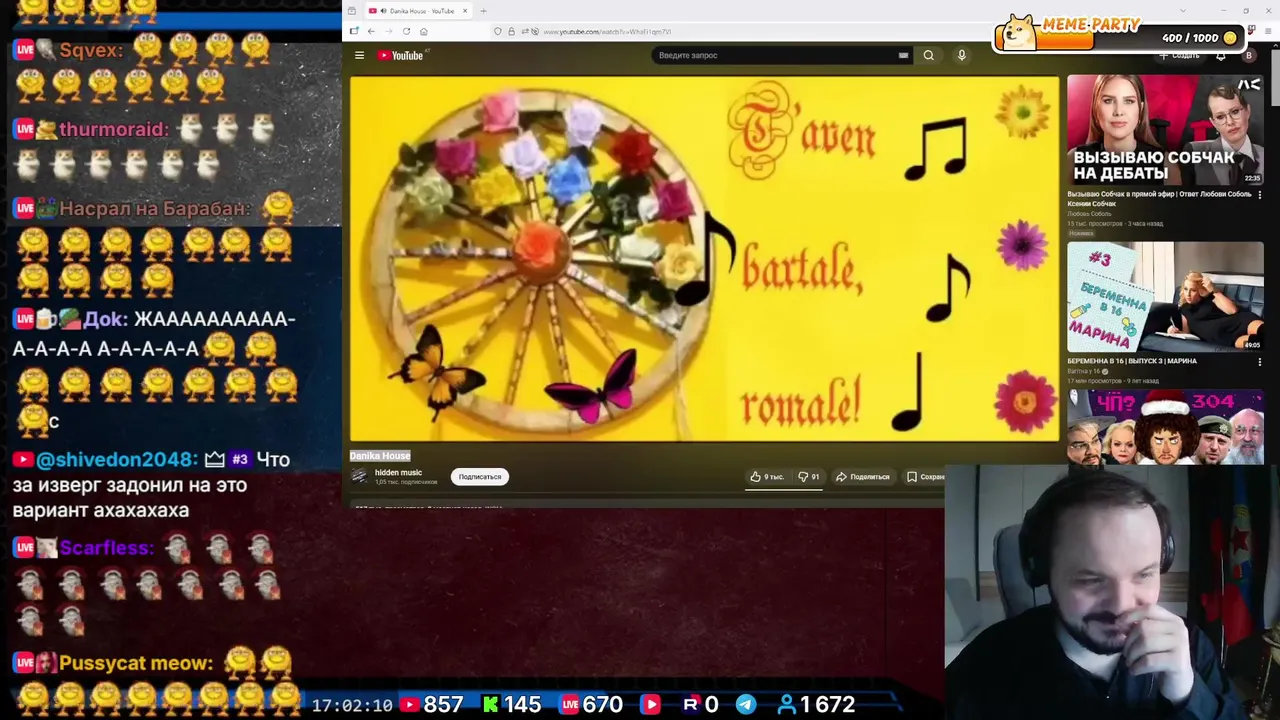Open the Беременна в 16 Марина thumbnail
Viewport: 1280px width, 720px height.
click(x=1165, y=297)
